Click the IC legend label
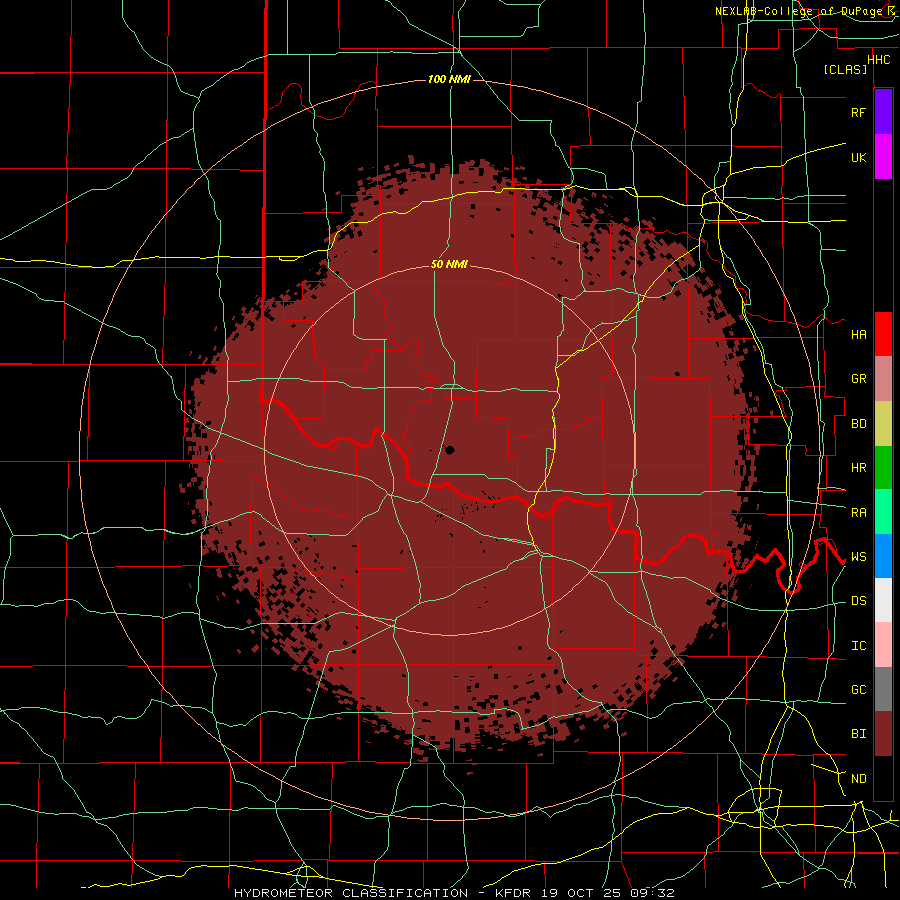 858,646
